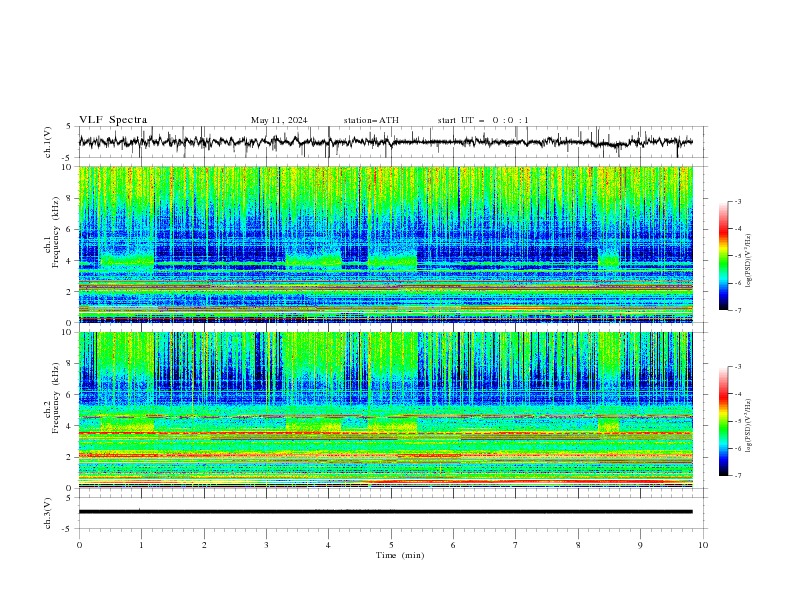Click the ch.1 frequency tick label '8'

coord(71,198)
